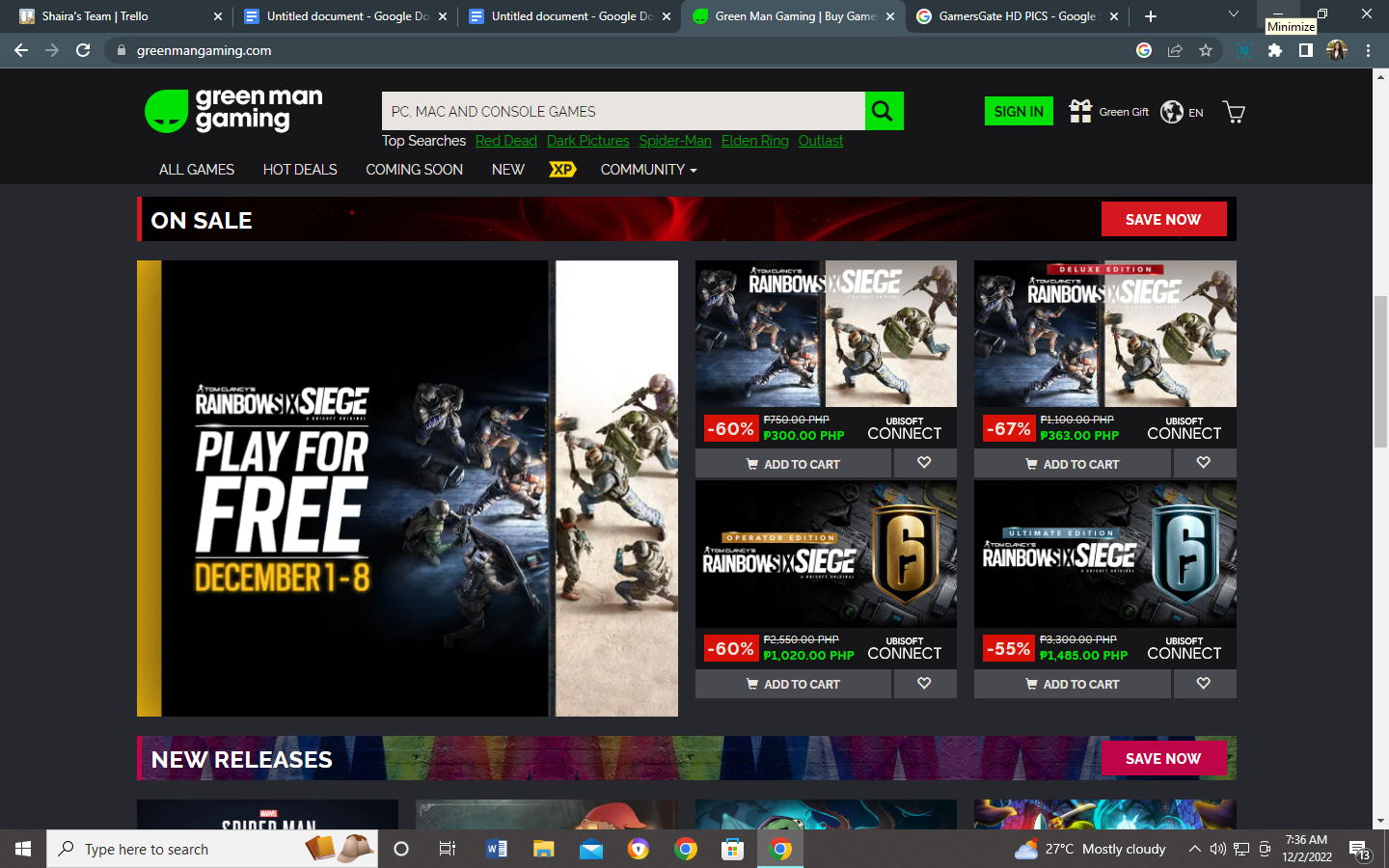
Task: Wishlist Rainbow Six Siege ₱300.00 heart icon
Action: (x=924, y=463)
